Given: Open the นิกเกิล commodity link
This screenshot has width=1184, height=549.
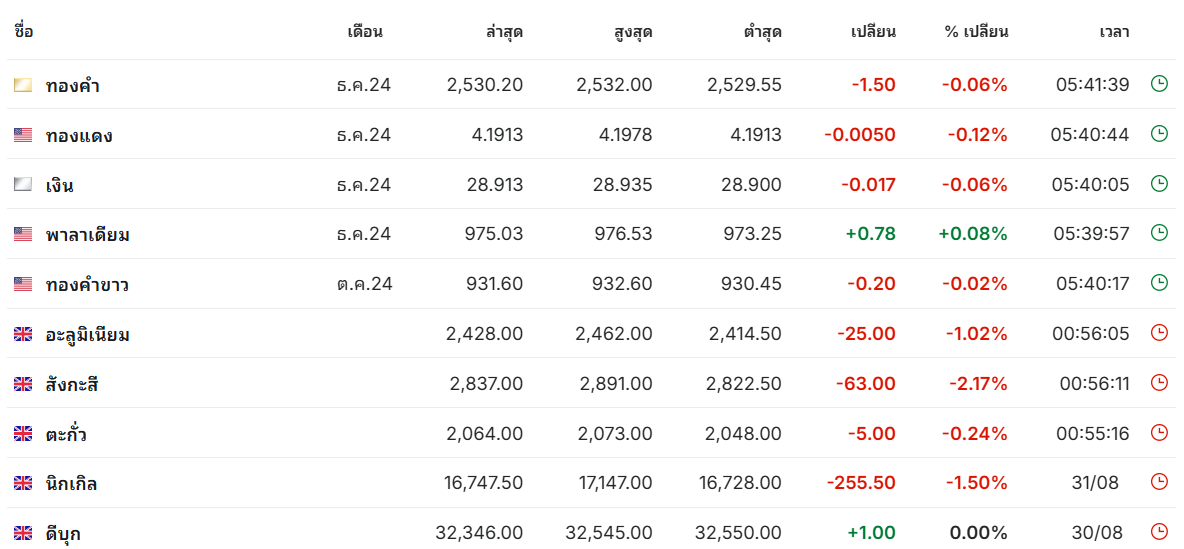Looking at the screenshot, I should [71, 484].
